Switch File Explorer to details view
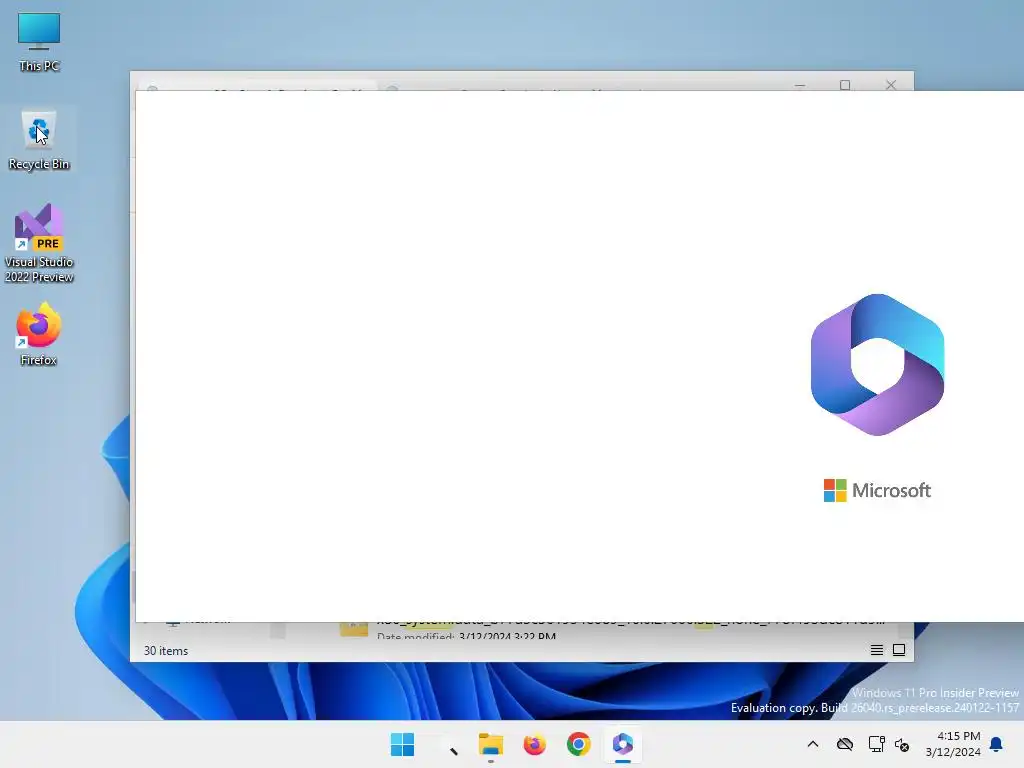Viewport: 1024px width, 768px height. 876,650
